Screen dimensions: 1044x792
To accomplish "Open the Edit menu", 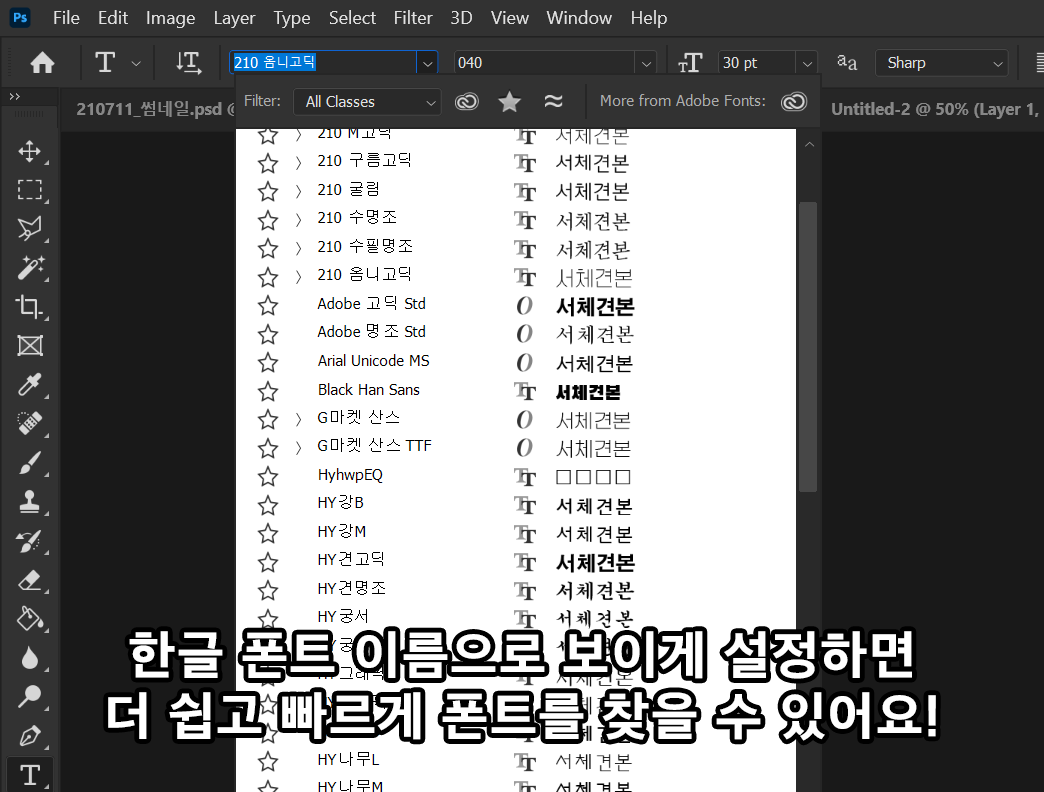I will (x=113, y=18).
